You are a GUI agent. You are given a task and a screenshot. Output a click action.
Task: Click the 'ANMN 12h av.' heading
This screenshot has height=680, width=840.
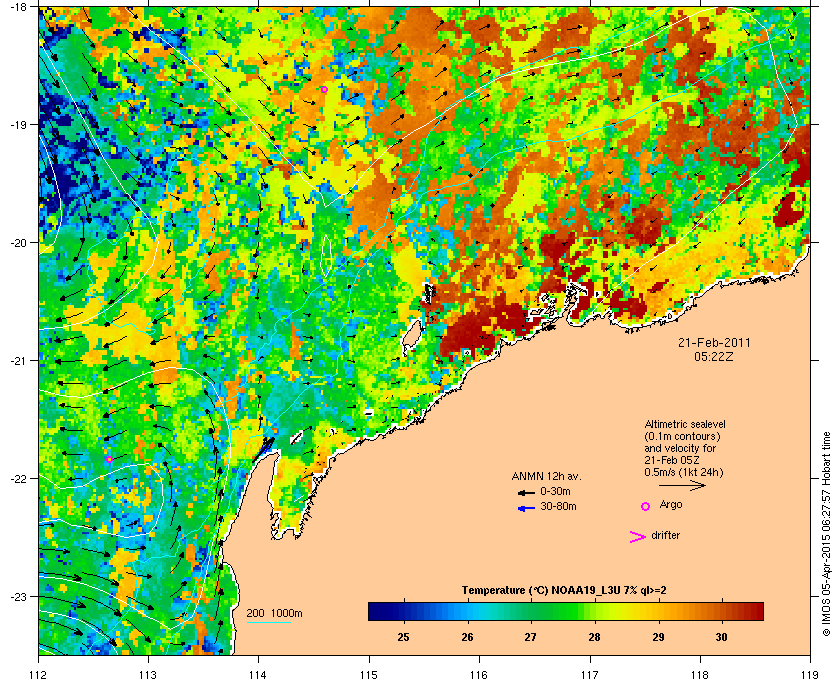coord(546,476)
